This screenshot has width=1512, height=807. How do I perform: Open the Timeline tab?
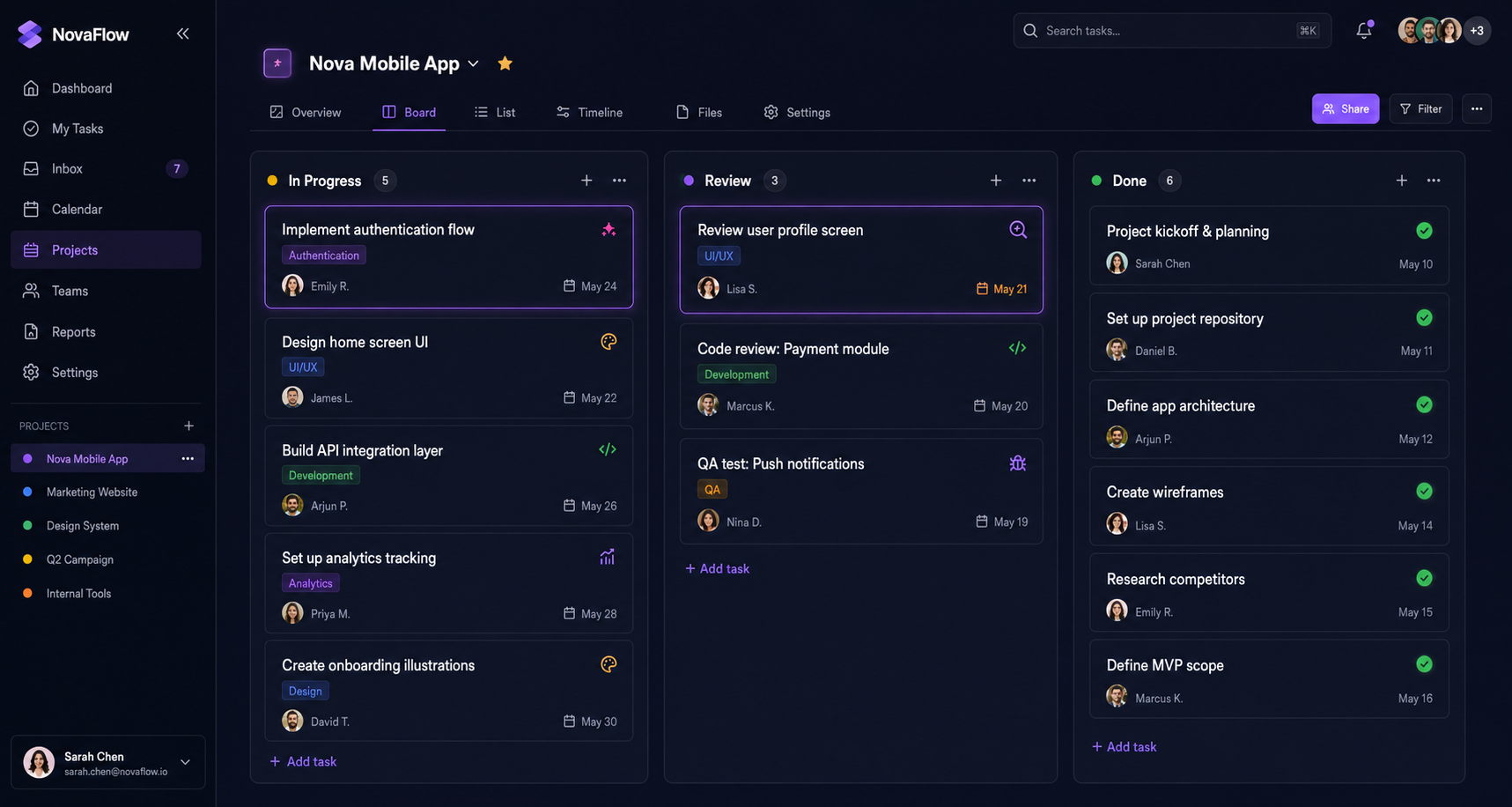589,112
